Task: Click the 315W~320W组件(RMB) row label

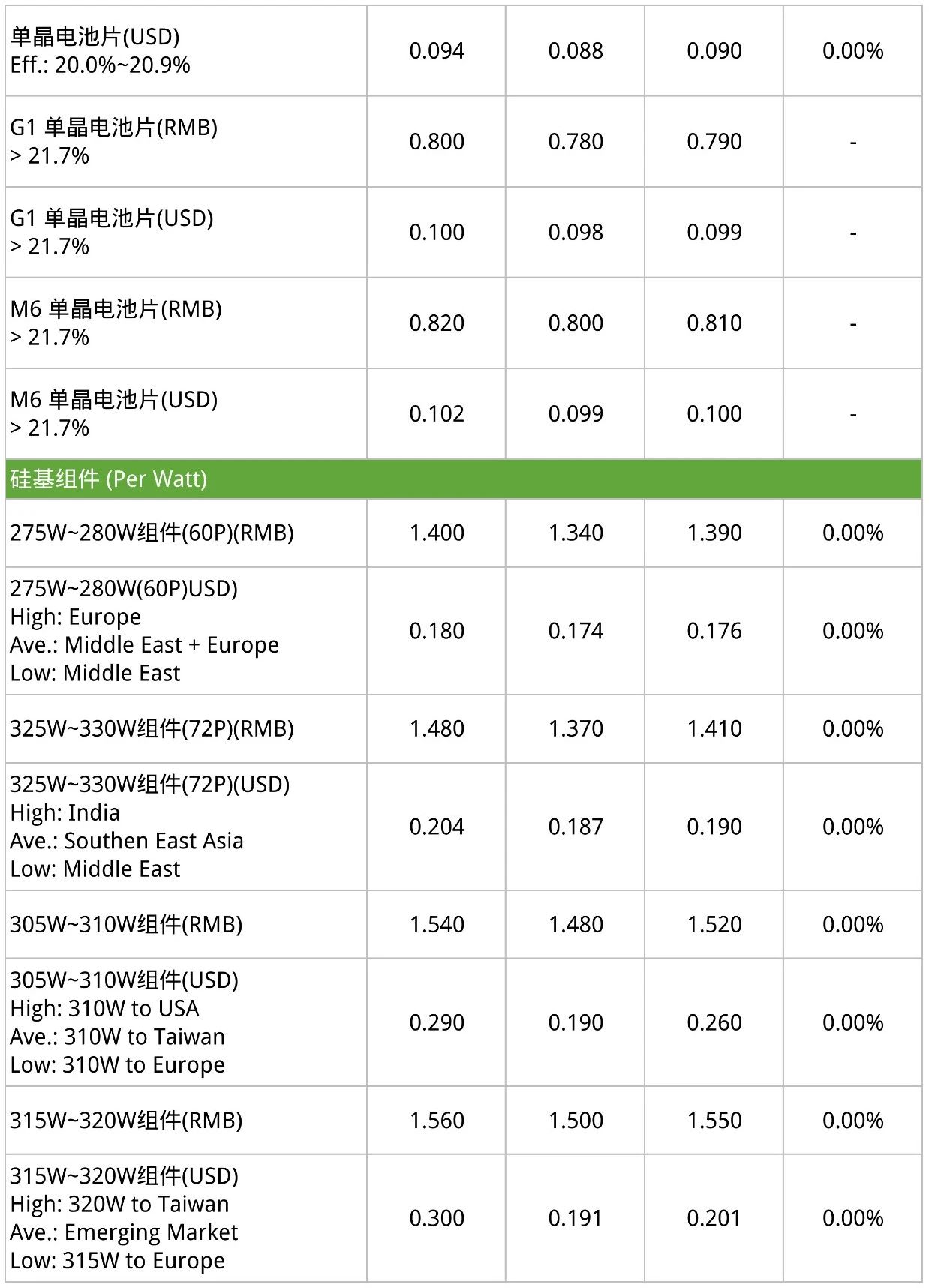Action: click(x=126, y=1120)
